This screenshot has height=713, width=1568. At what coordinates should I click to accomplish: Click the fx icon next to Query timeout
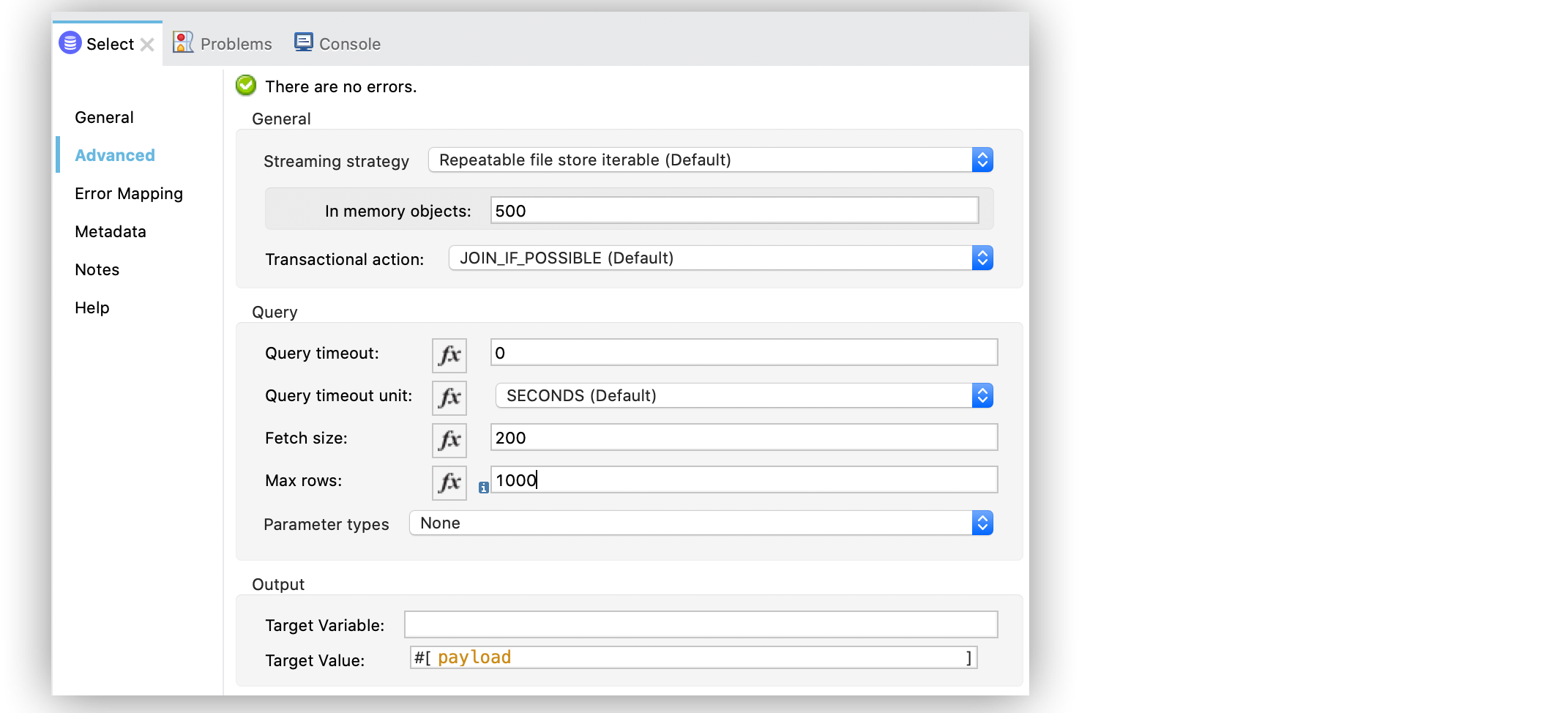[449, 354]
